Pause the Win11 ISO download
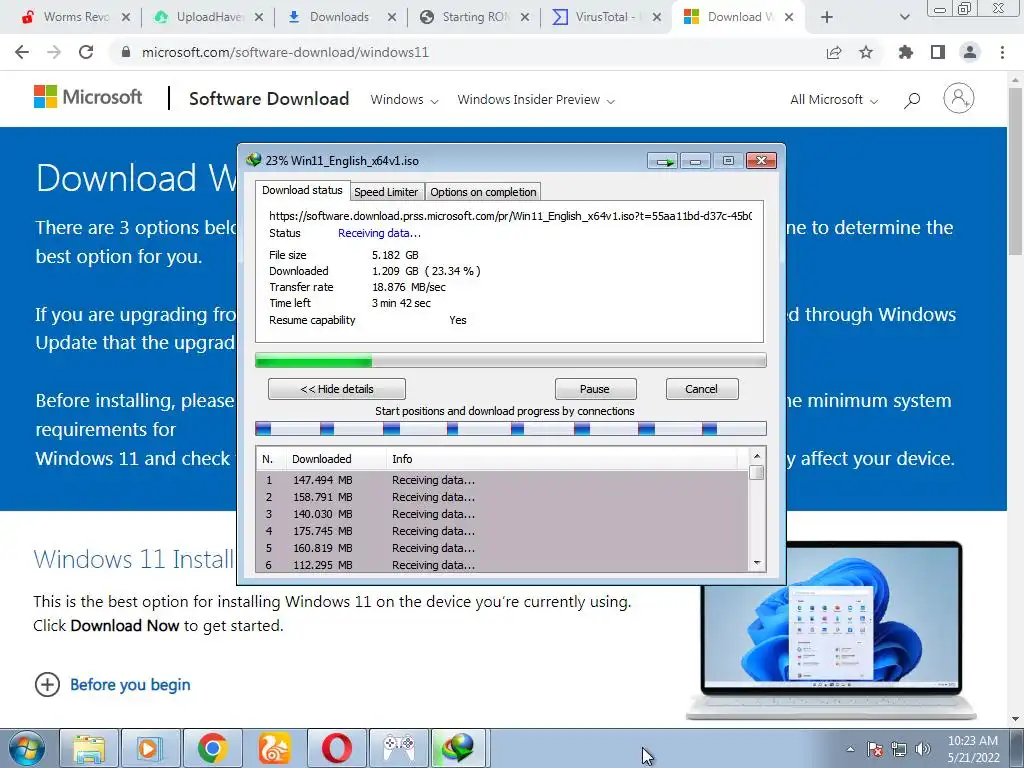Screen dimensions: 1024x768 pos(595,389)
